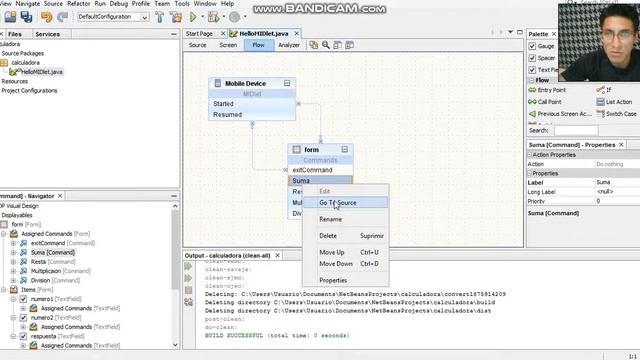Viewport: 640px width, 360px height.
Task: Toggle the numero2 TextField checkbox in Navigator
Action: coord(23,318)
